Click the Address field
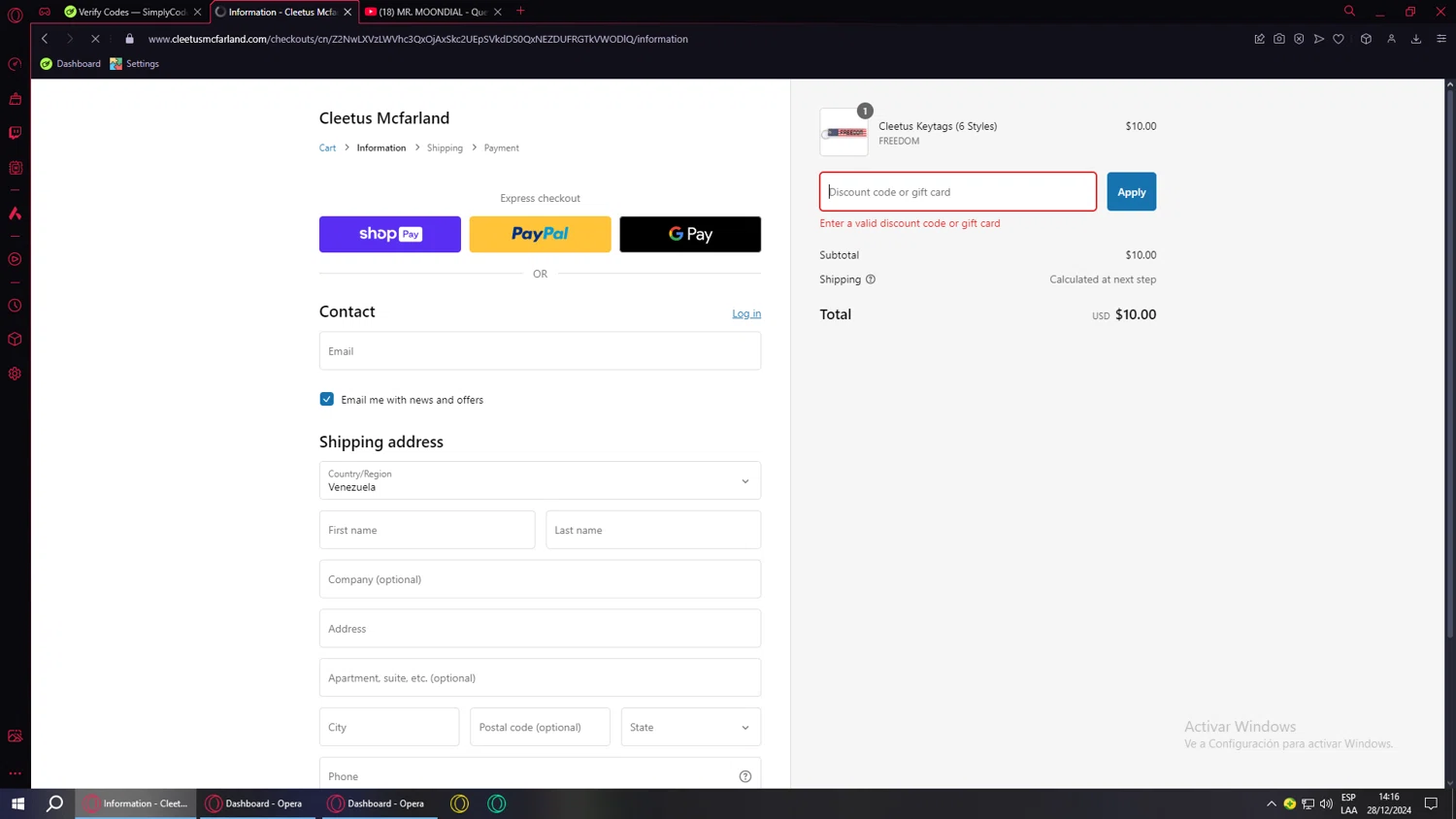 click(x=540, y=629)
